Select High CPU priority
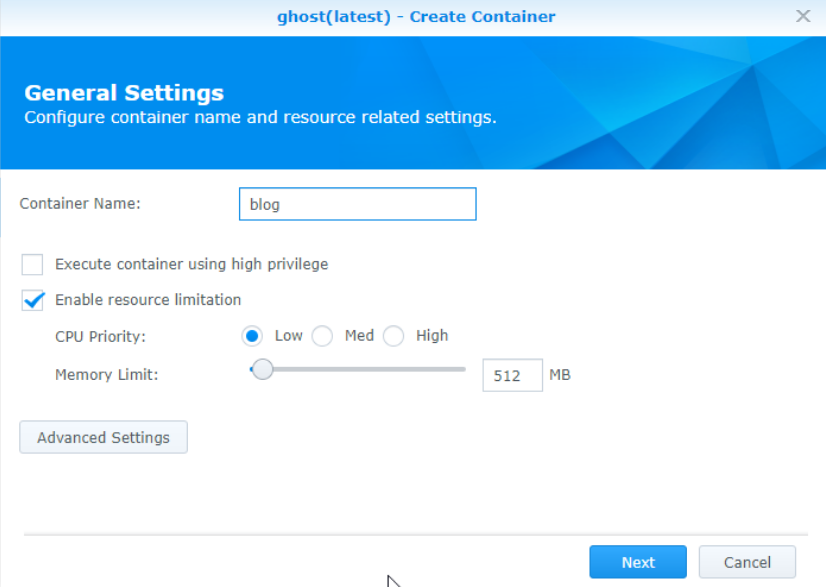Screen dimensions: 826x587 (394, 336)
